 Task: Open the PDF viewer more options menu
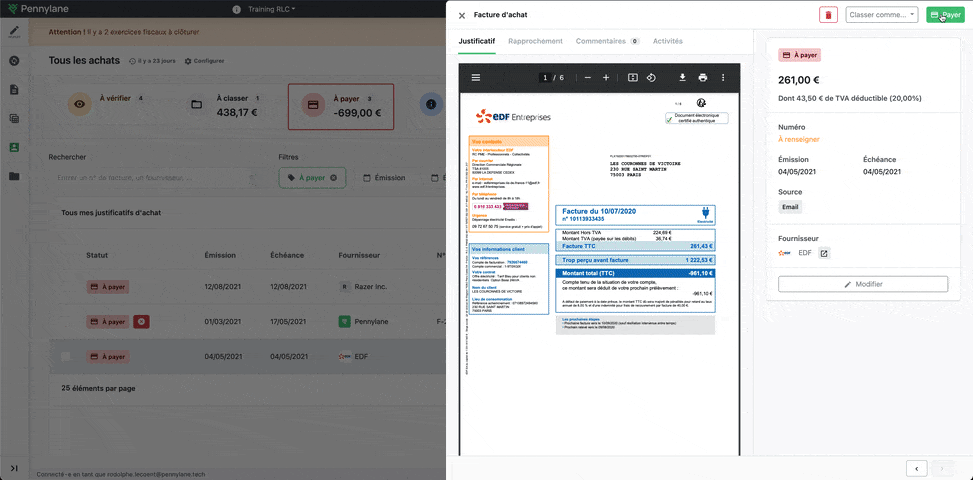(x=723, y=77)
